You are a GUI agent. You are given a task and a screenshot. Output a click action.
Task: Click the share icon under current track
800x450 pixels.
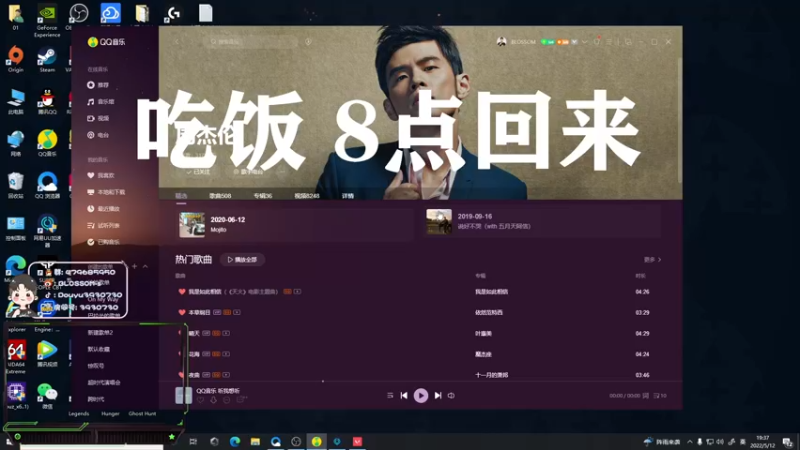pos(241,400)
